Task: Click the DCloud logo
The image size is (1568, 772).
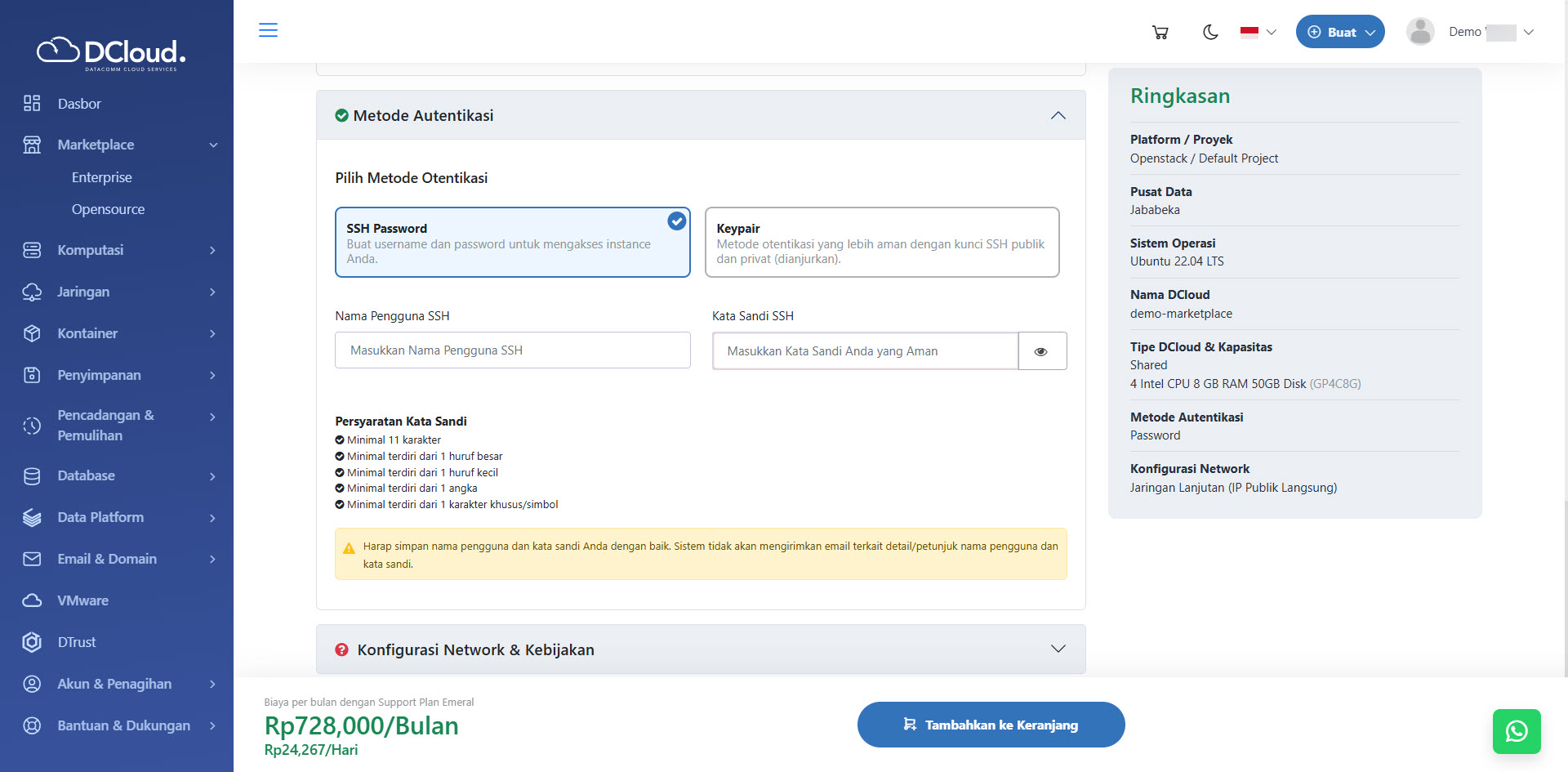Action: coord(112,53)
